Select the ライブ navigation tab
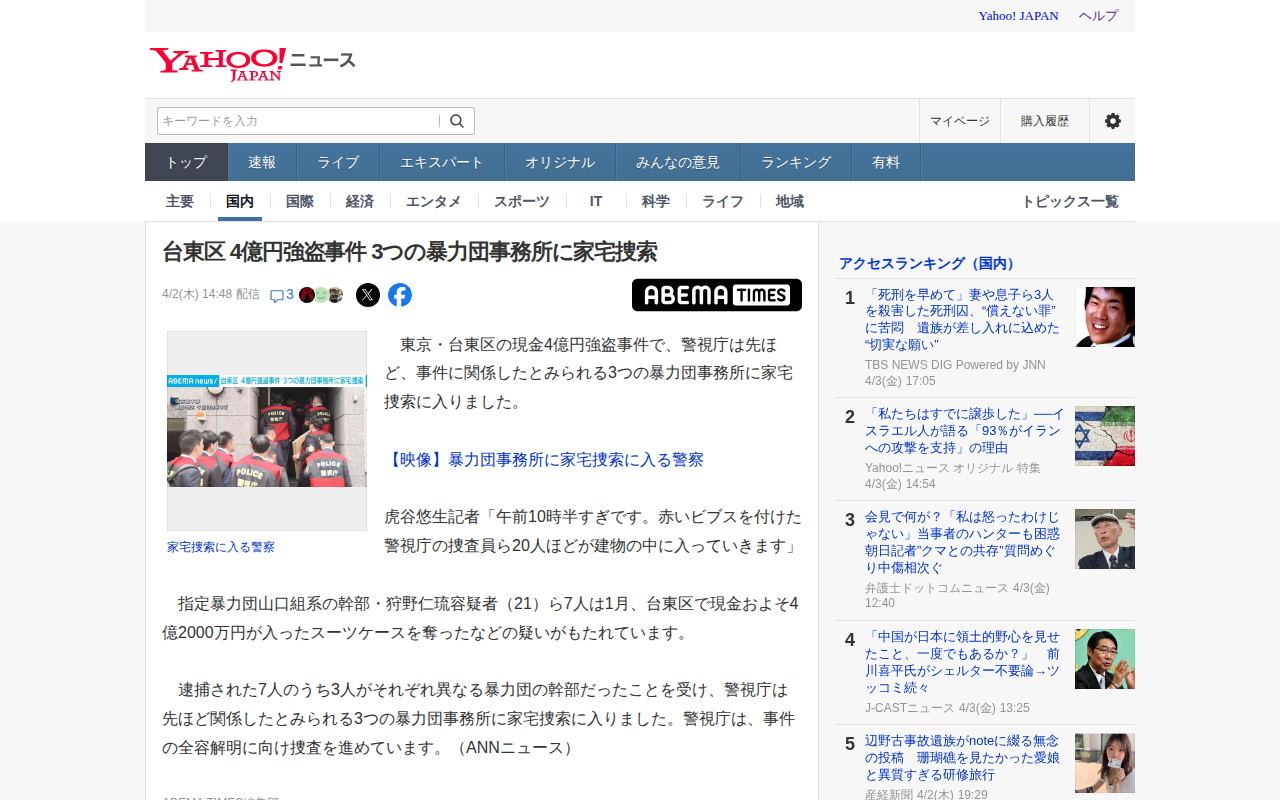This screenshot has width=1280, height=800. click(x=338, y=162)
